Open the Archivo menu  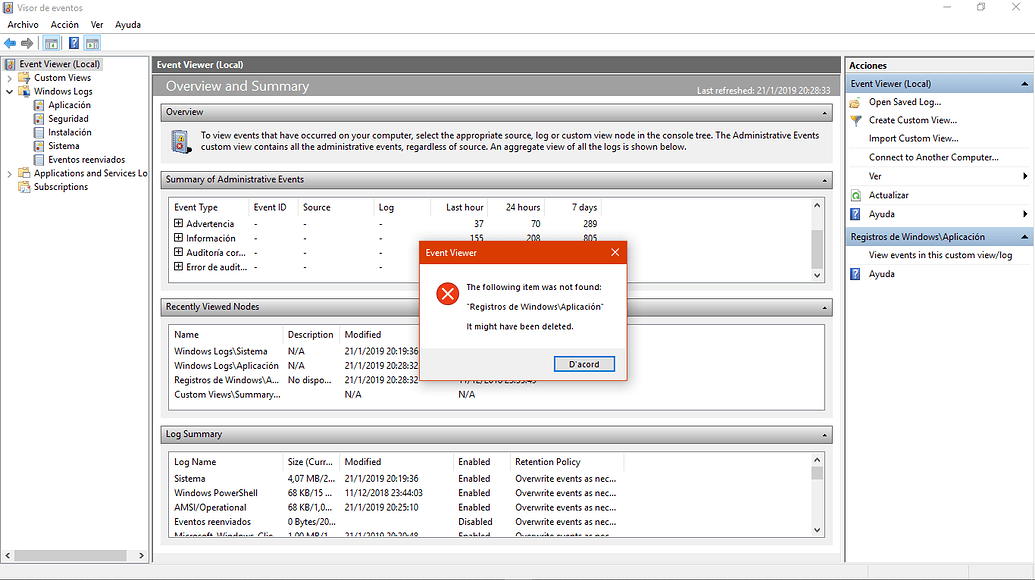tap(23, 24)
